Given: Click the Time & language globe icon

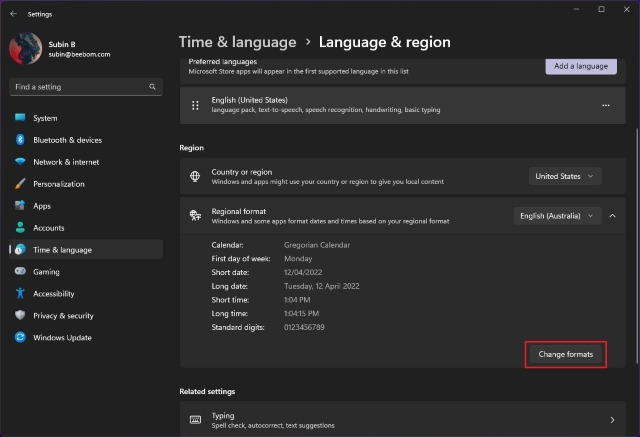Looking at the screenshot, I should tap(20, 249).
